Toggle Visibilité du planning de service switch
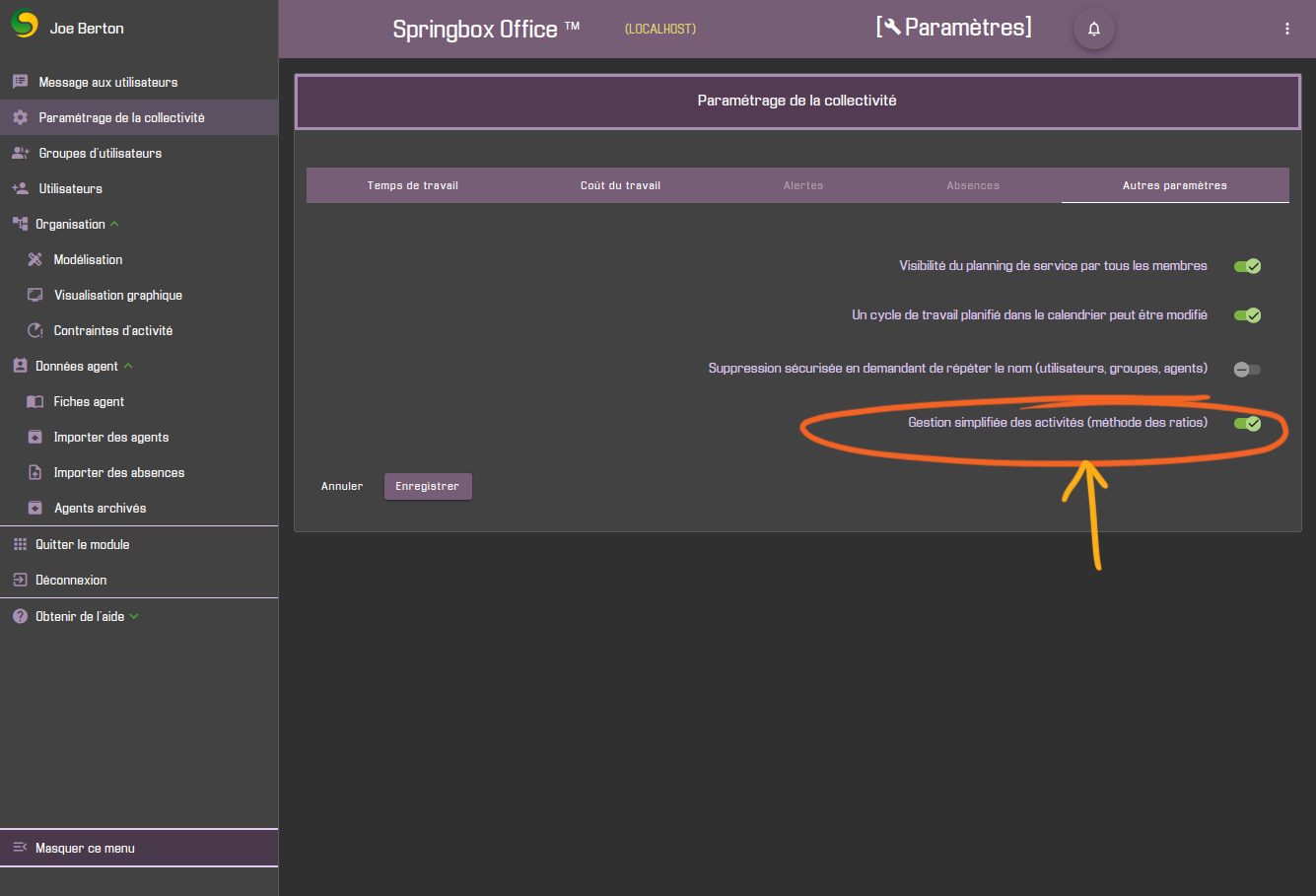The width and height of the screenshot is (1316, 896). pyautogui.click(x=1247, y=266)
